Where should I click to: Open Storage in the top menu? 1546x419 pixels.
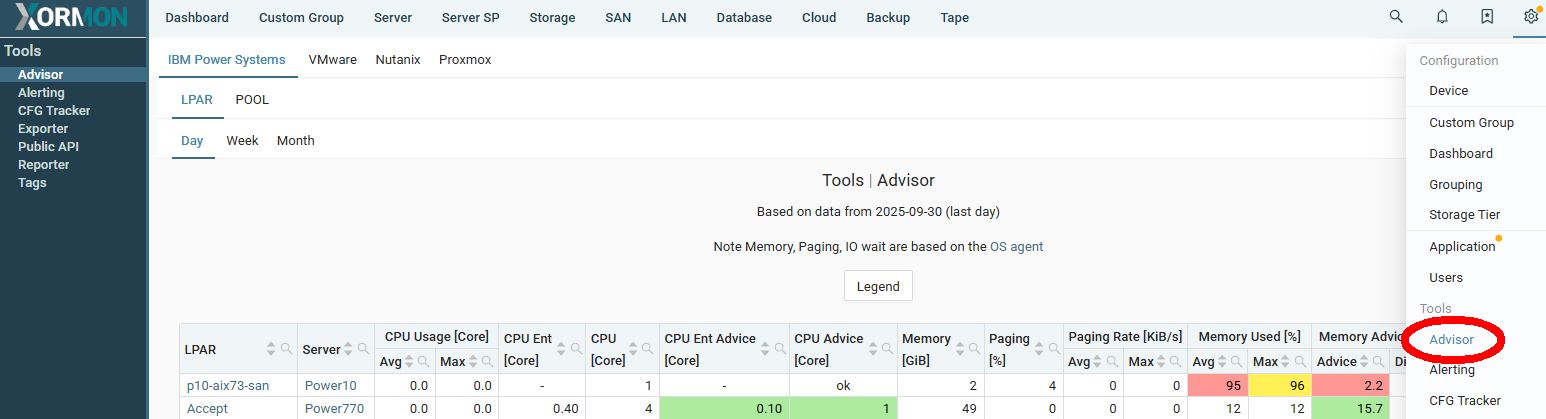pyautogui.click(x=552, y=18)
